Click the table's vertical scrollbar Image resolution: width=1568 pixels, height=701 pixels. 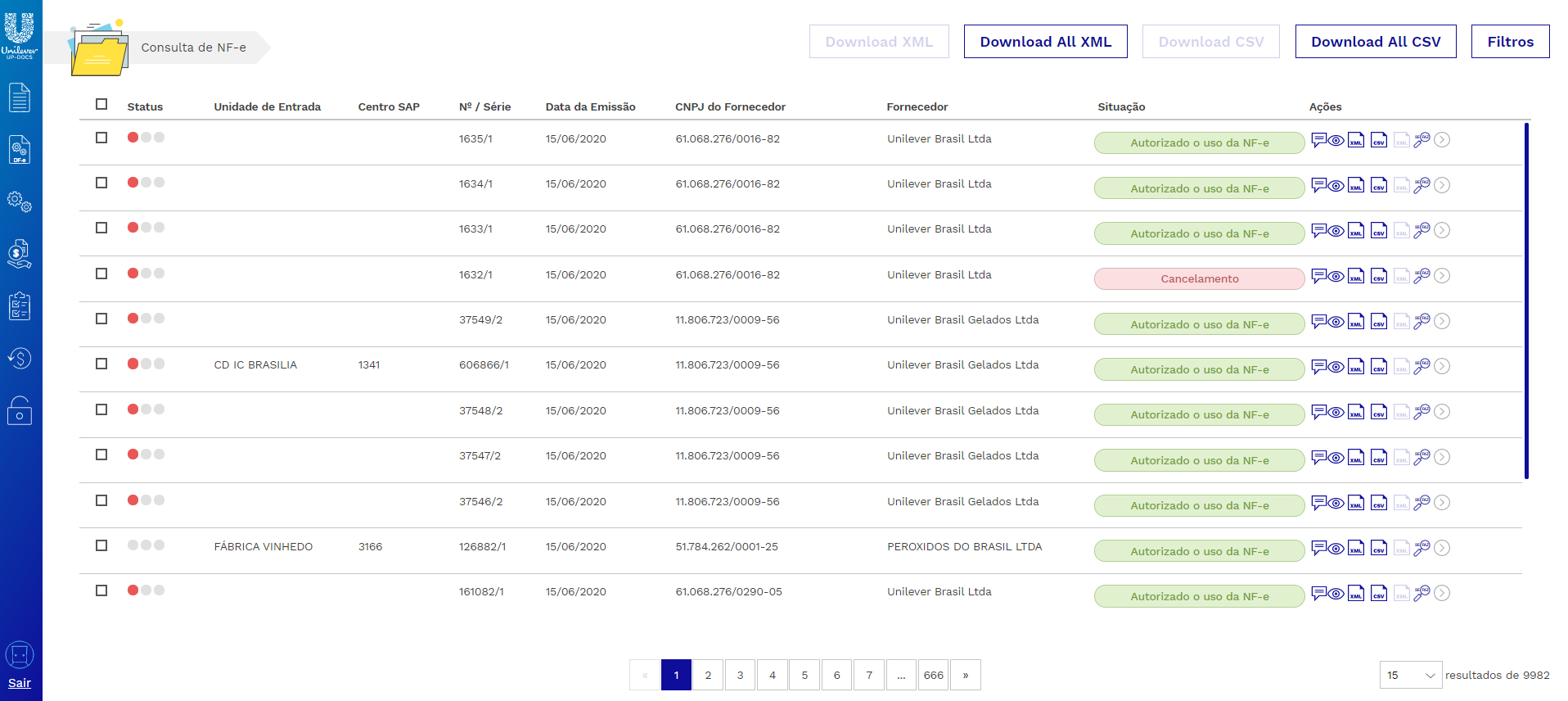pos(1526,301)
